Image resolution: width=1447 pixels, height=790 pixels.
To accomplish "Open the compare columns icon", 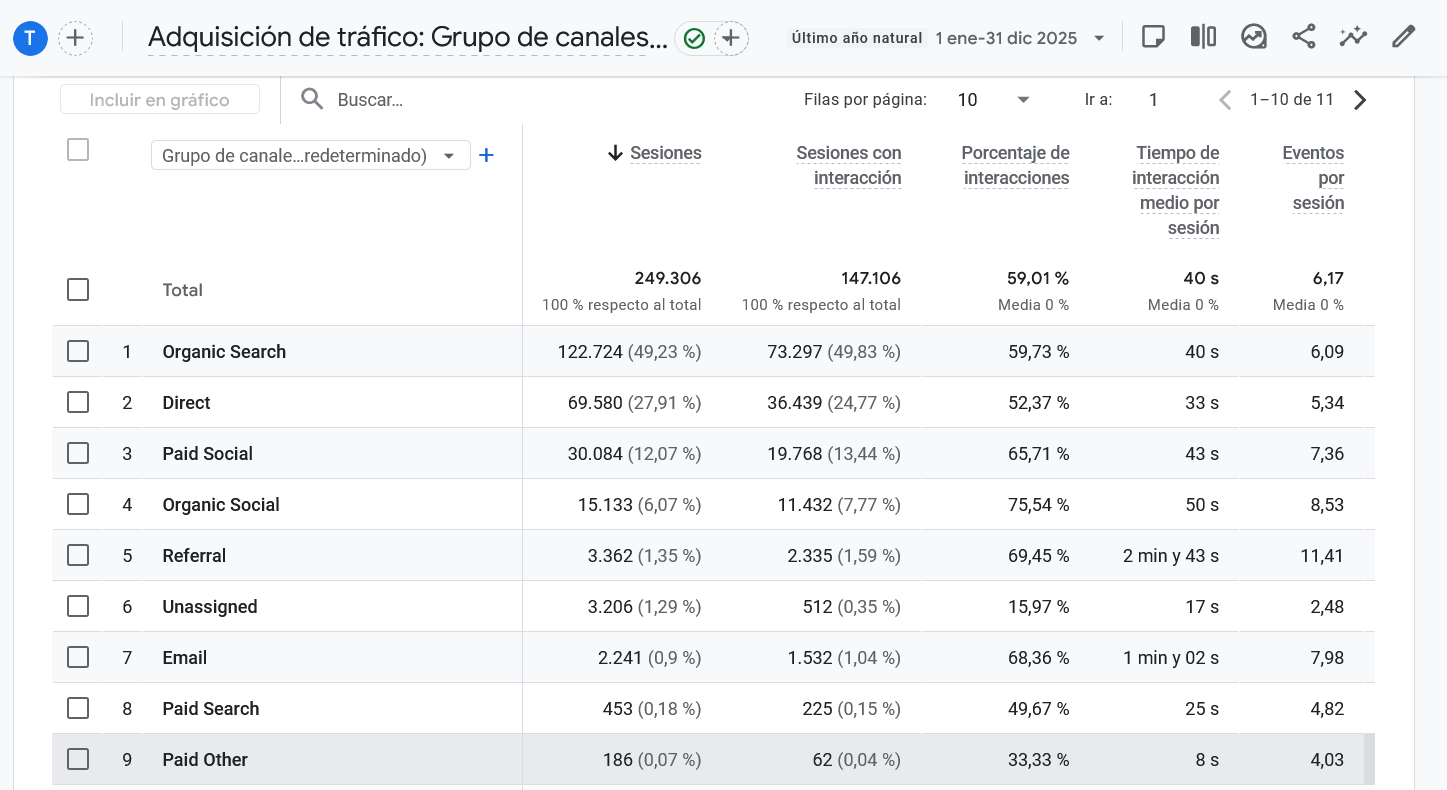I will click(1203, 38).
